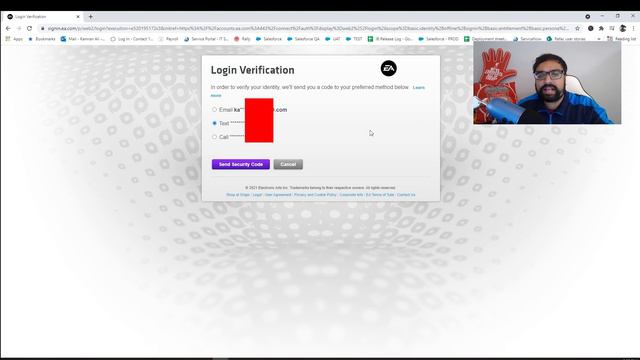Restore down the Chrome window

[x=618, y=16]
